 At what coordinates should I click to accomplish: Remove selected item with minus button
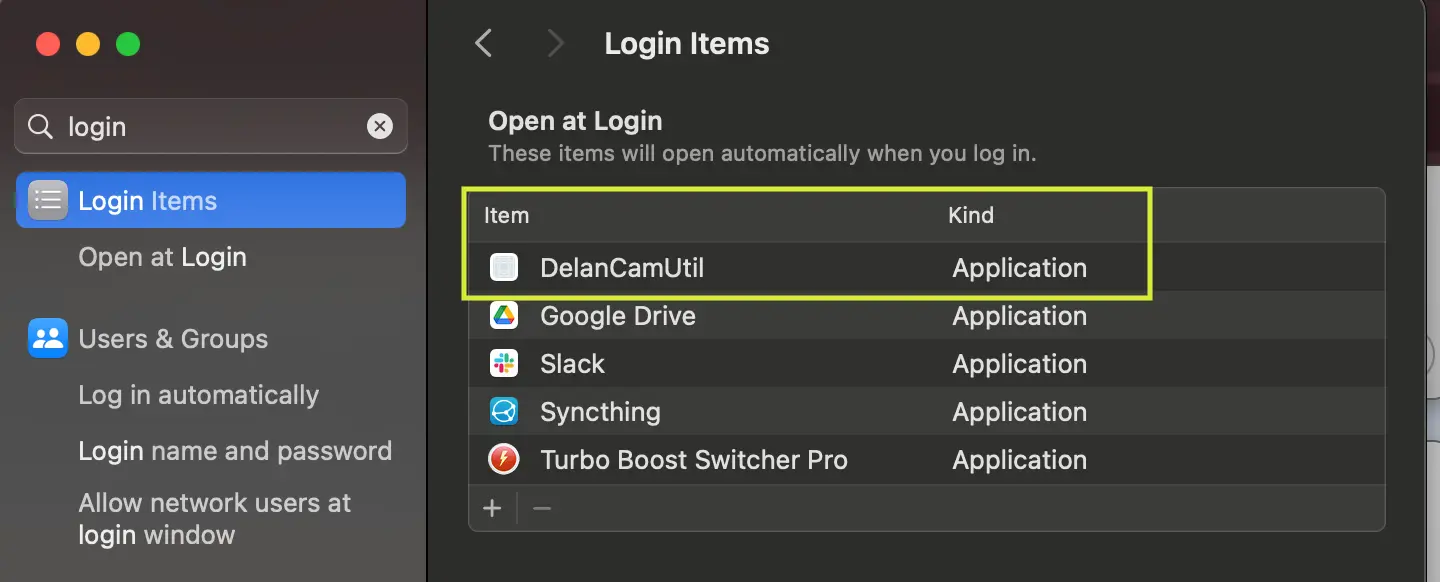tap(542, 508)
